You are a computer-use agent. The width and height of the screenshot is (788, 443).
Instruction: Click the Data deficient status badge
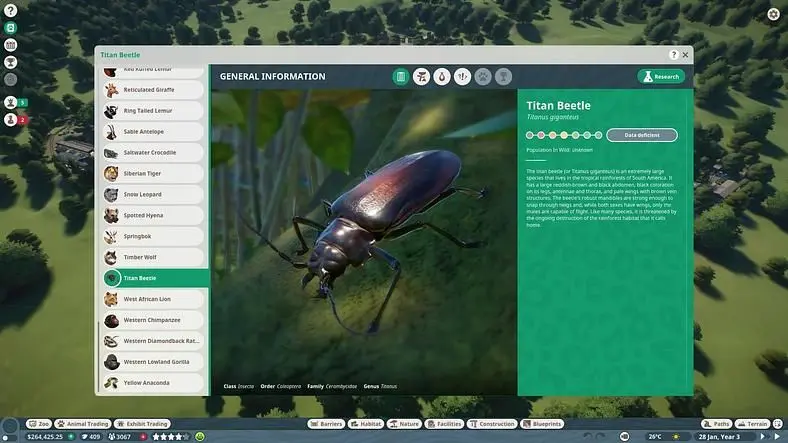tap(642, 135)
